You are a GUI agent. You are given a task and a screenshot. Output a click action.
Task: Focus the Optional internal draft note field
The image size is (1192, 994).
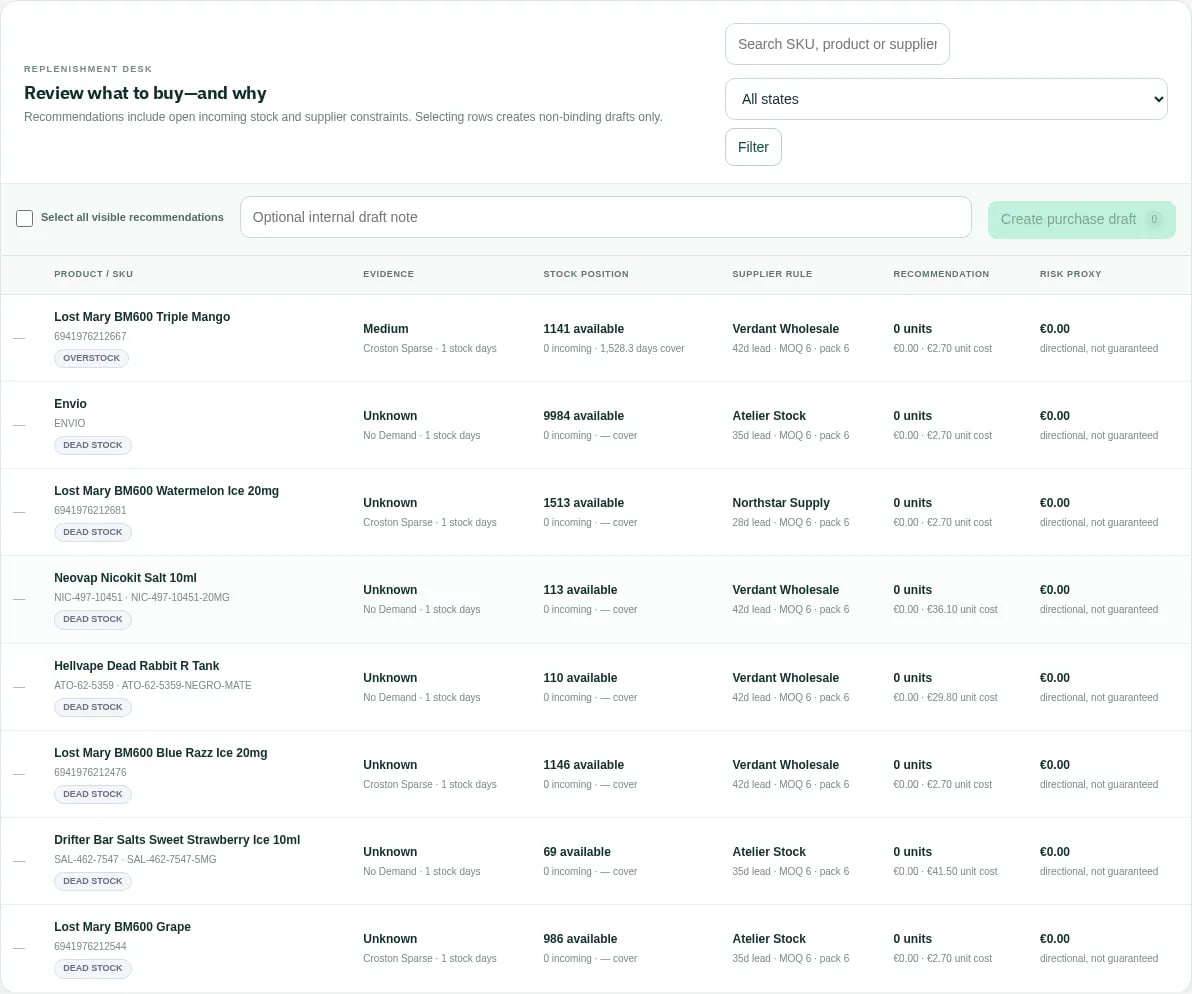606,217
